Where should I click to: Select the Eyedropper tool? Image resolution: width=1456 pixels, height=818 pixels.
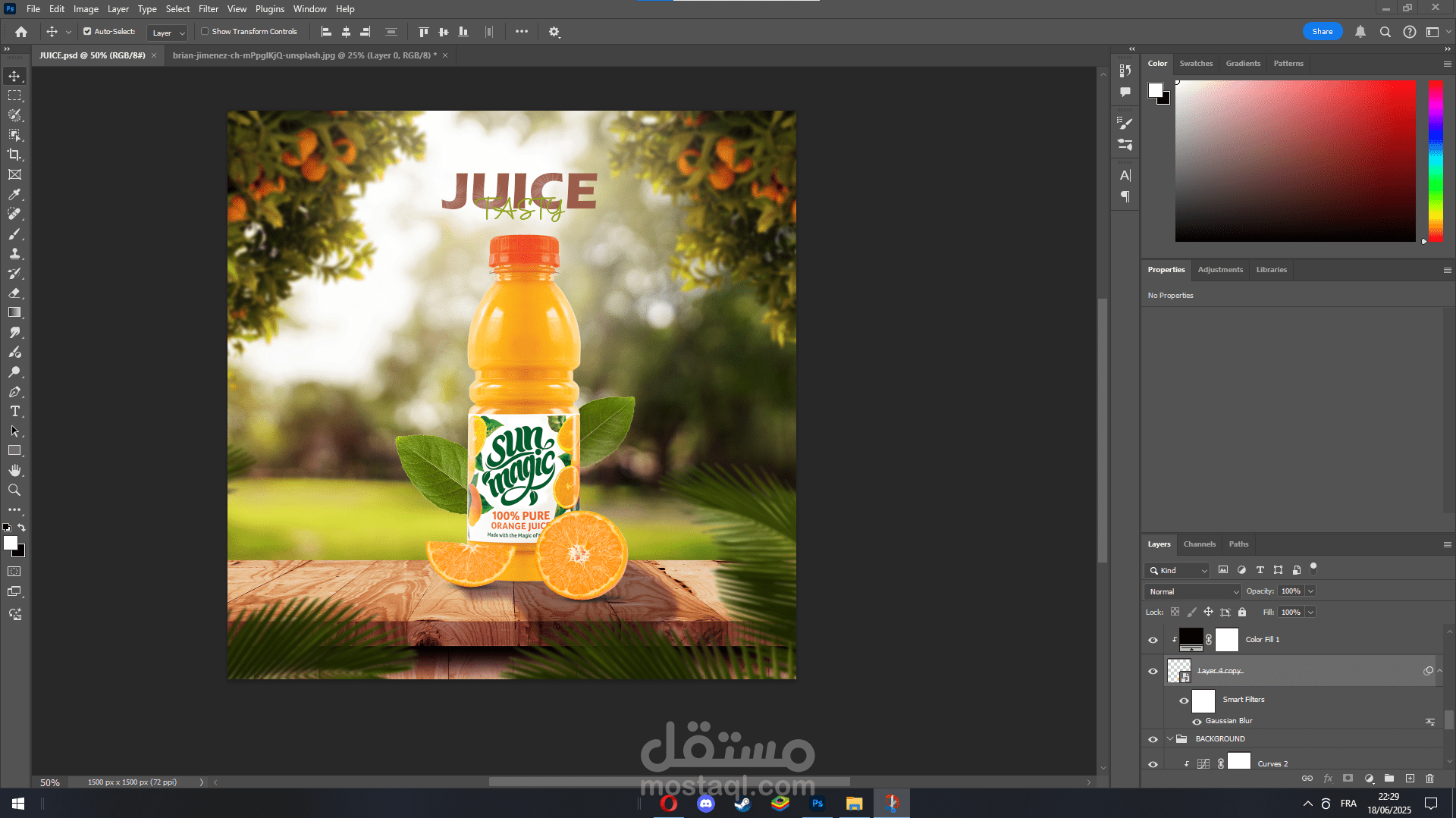14,194
